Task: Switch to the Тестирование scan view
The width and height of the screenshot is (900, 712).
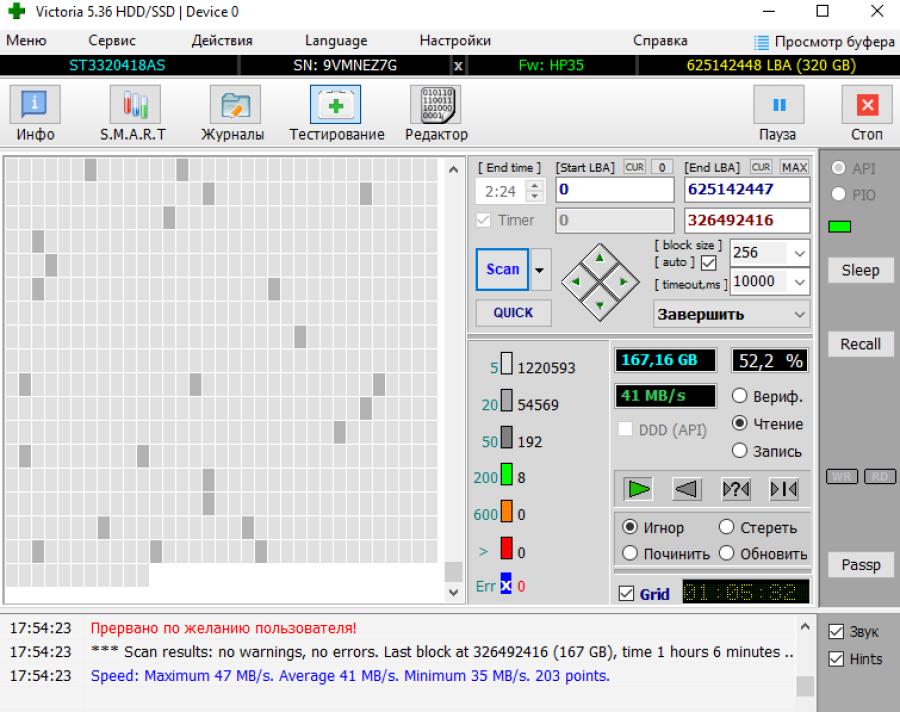Action: 336,113
